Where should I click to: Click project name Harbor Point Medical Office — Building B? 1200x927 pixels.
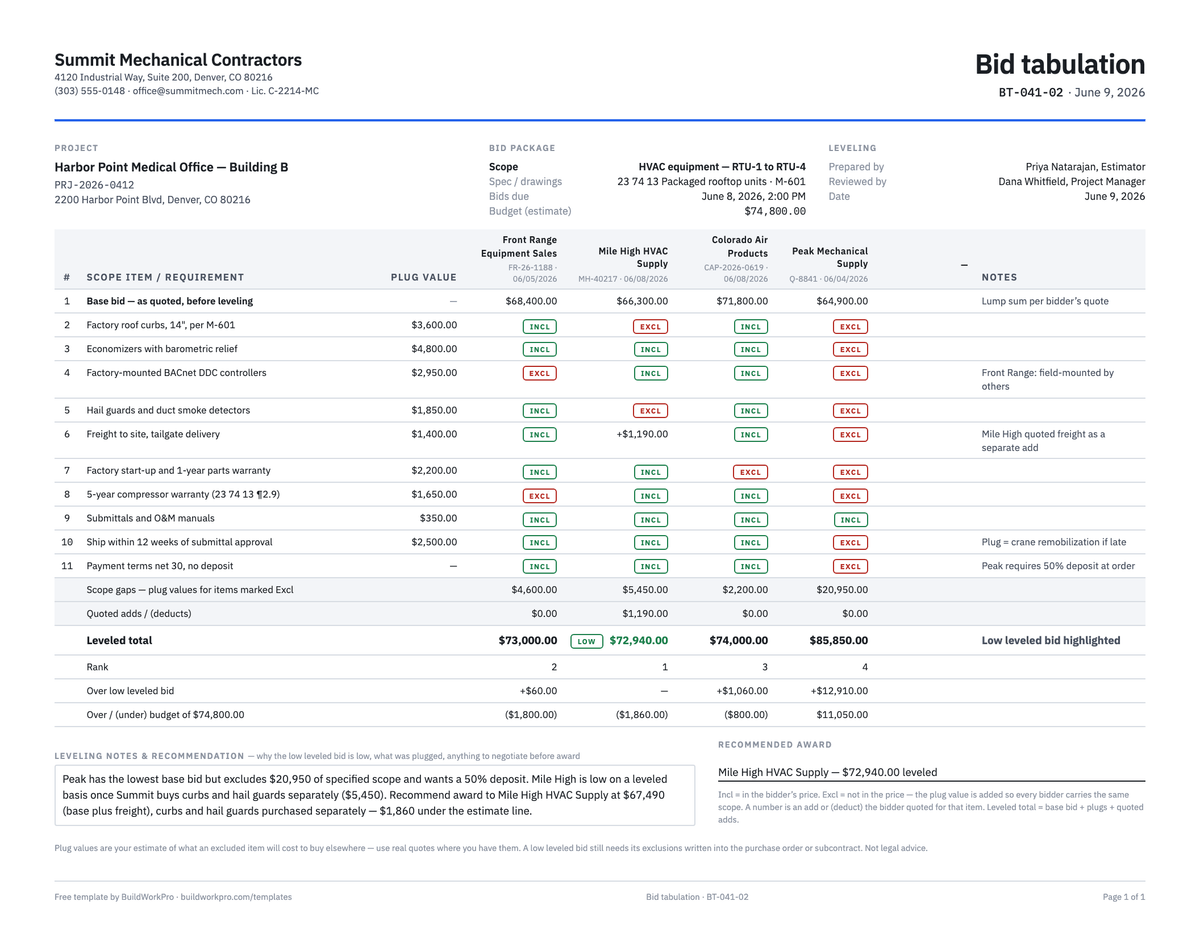click(x=171, y=167)
